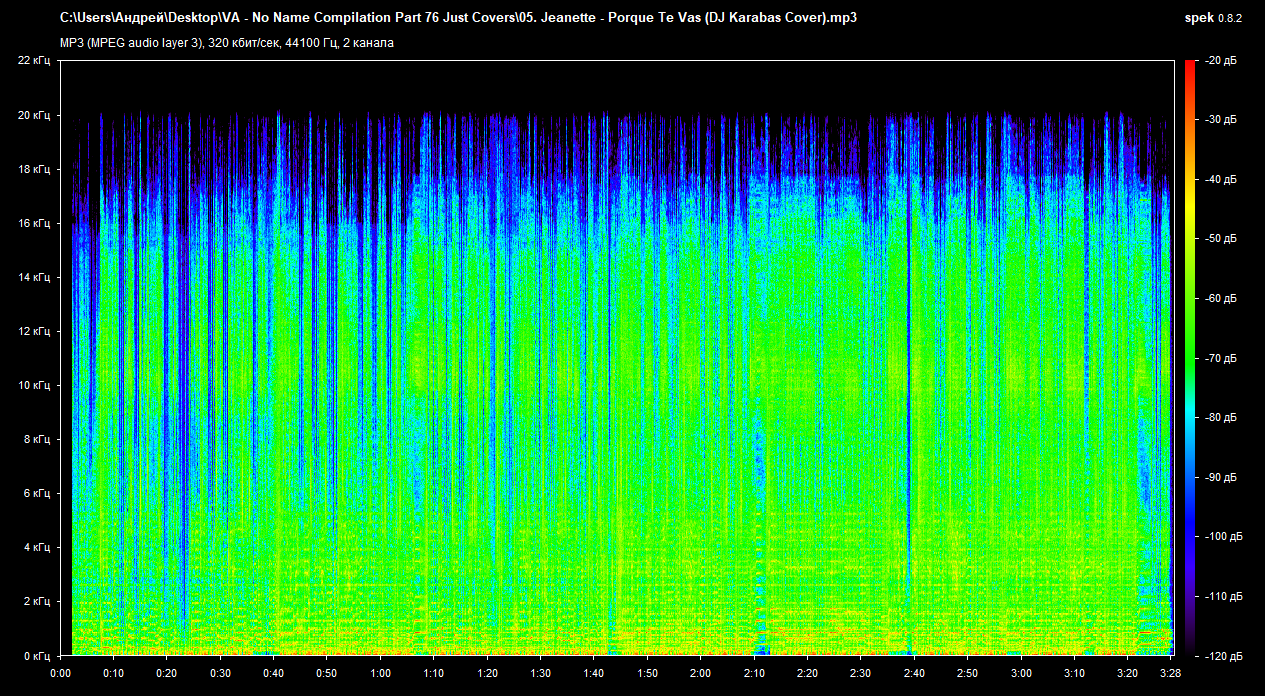This screenshot has height=696, width=1265.
Task: Select the "-30 дБ" scale label
Action: click(x=1221, y=120)
